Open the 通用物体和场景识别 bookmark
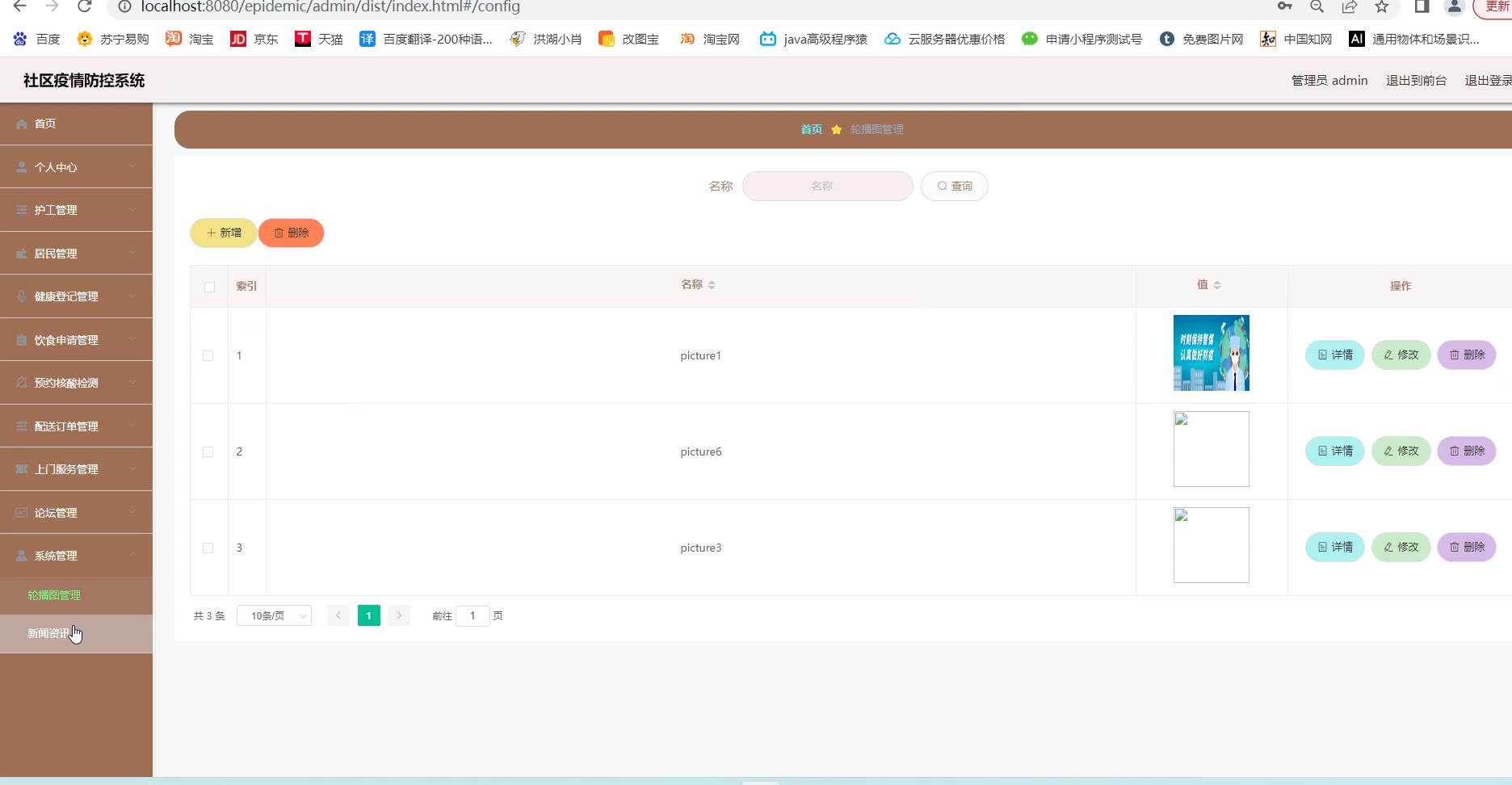Image resolution: width=1512 pixels, height=785 pixels. tap(1413, 39)
